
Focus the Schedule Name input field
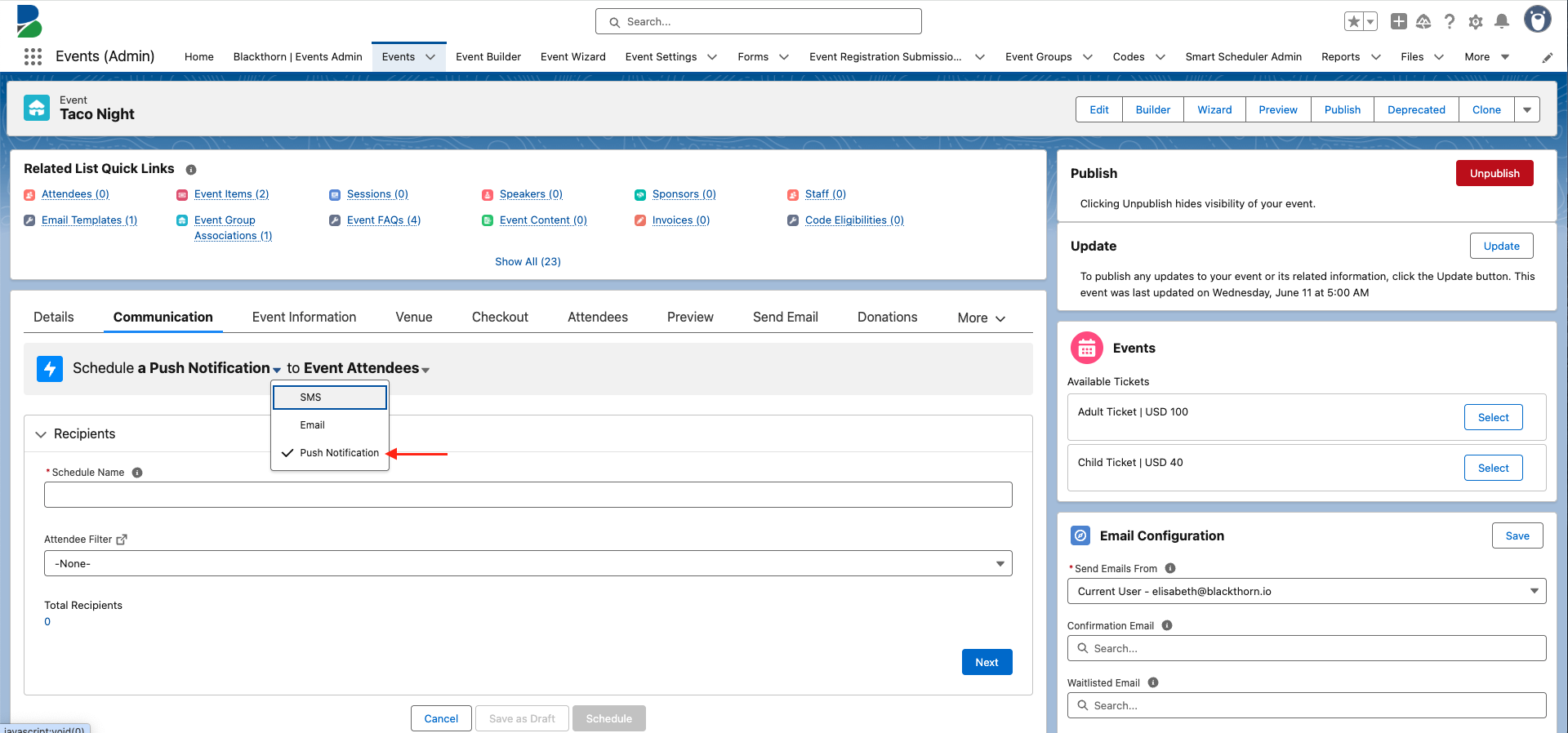pos(528,495)
